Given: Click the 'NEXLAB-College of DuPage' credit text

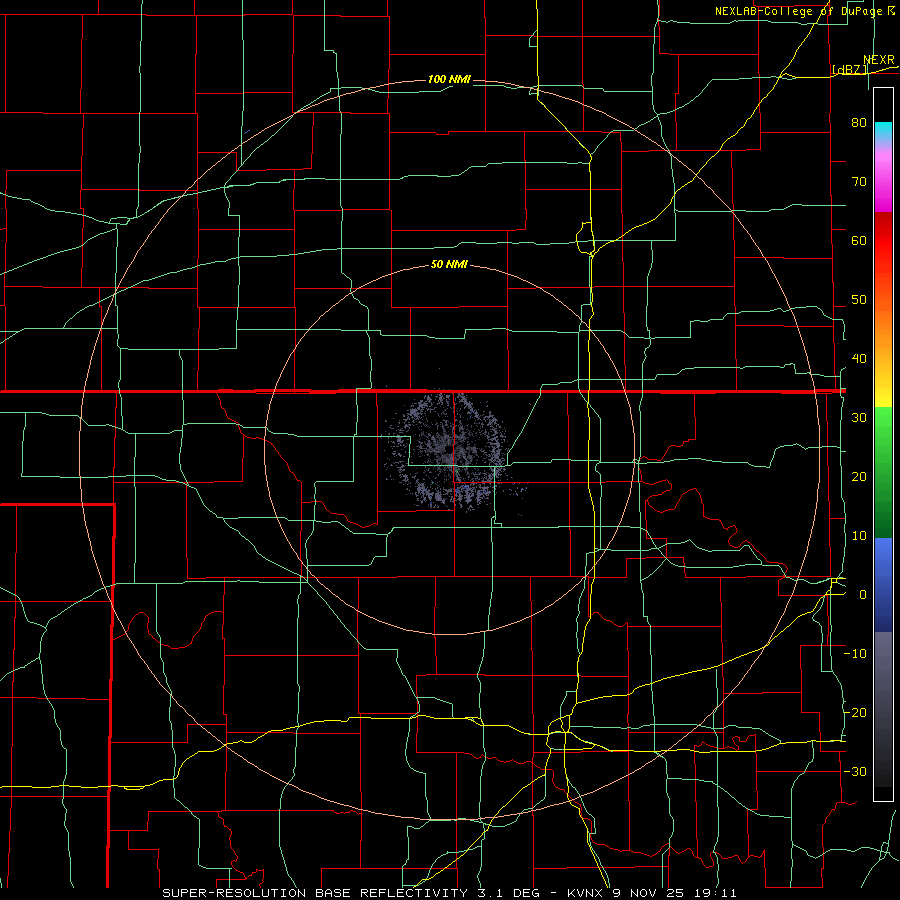Looking at the screenshot, I should click(800, 11).
